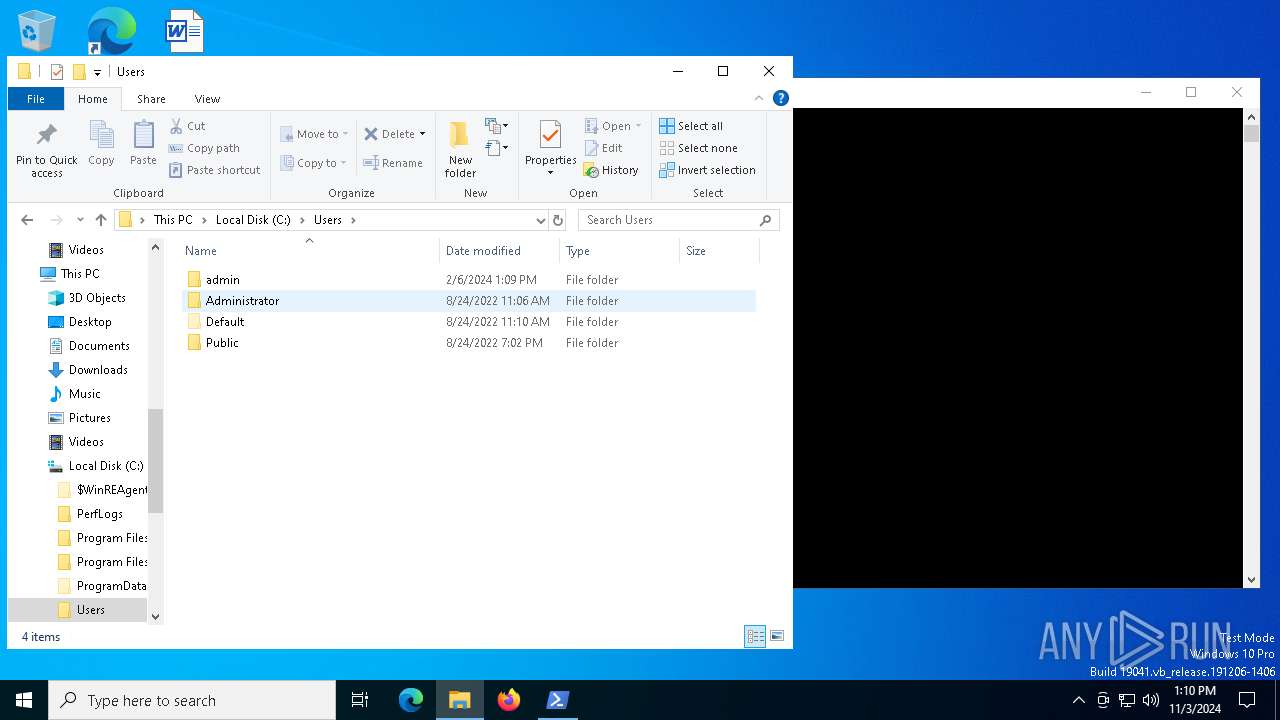Click Copy path in Clipboard group
Image resolution: width=1280 pixels, height=720 pixels.
point(204,148)
